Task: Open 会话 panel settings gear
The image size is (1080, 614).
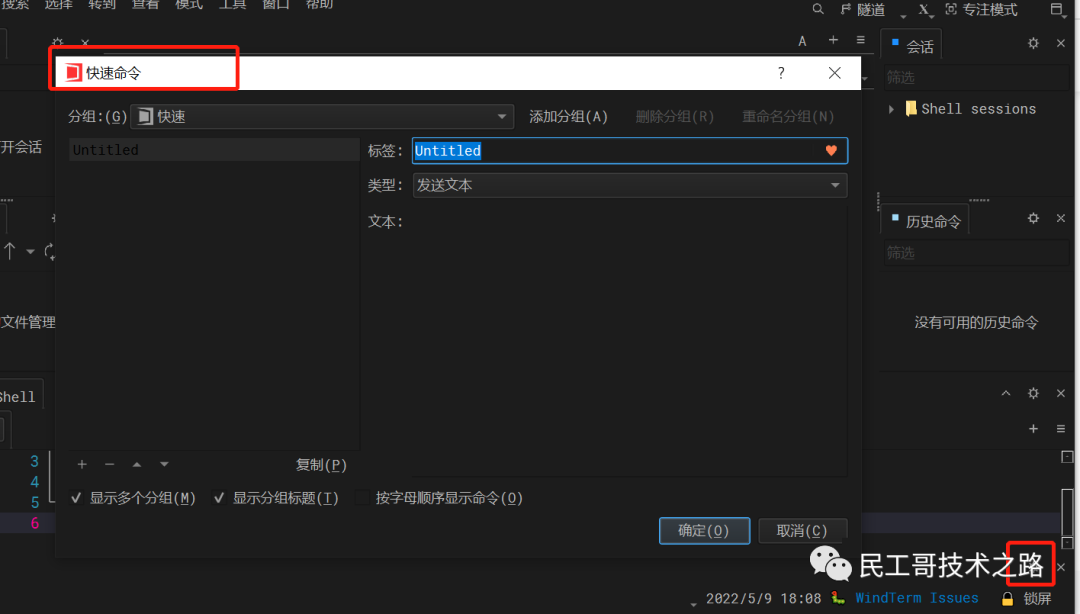Action: 1033,43
